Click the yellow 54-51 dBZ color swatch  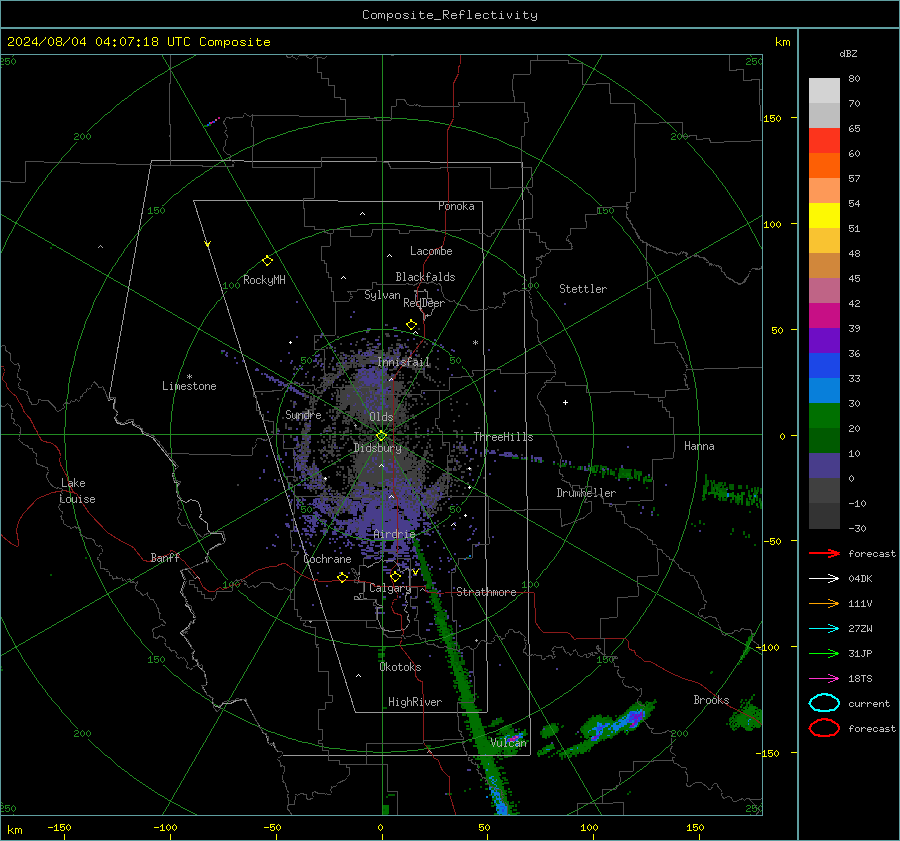click(824, 215)
